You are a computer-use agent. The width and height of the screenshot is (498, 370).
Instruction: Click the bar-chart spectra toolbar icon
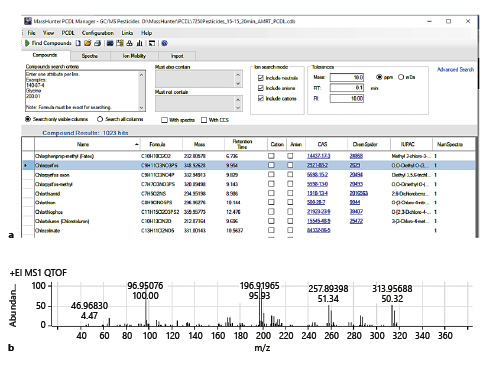[140, 43]
